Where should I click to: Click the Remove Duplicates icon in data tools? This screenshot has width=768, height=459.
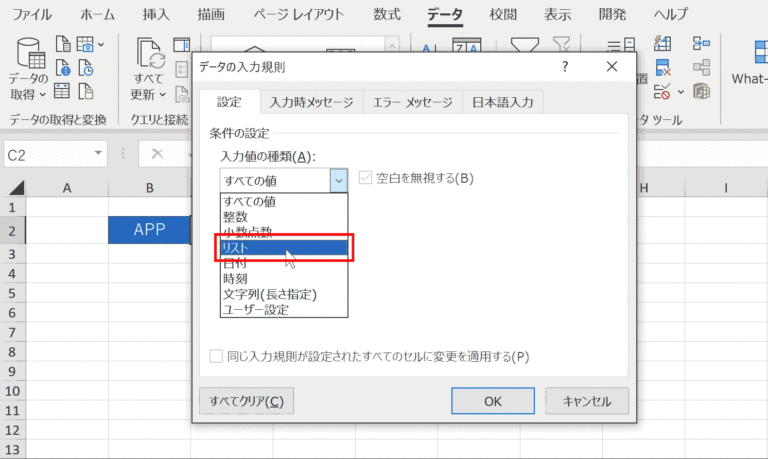click(662, 69)
